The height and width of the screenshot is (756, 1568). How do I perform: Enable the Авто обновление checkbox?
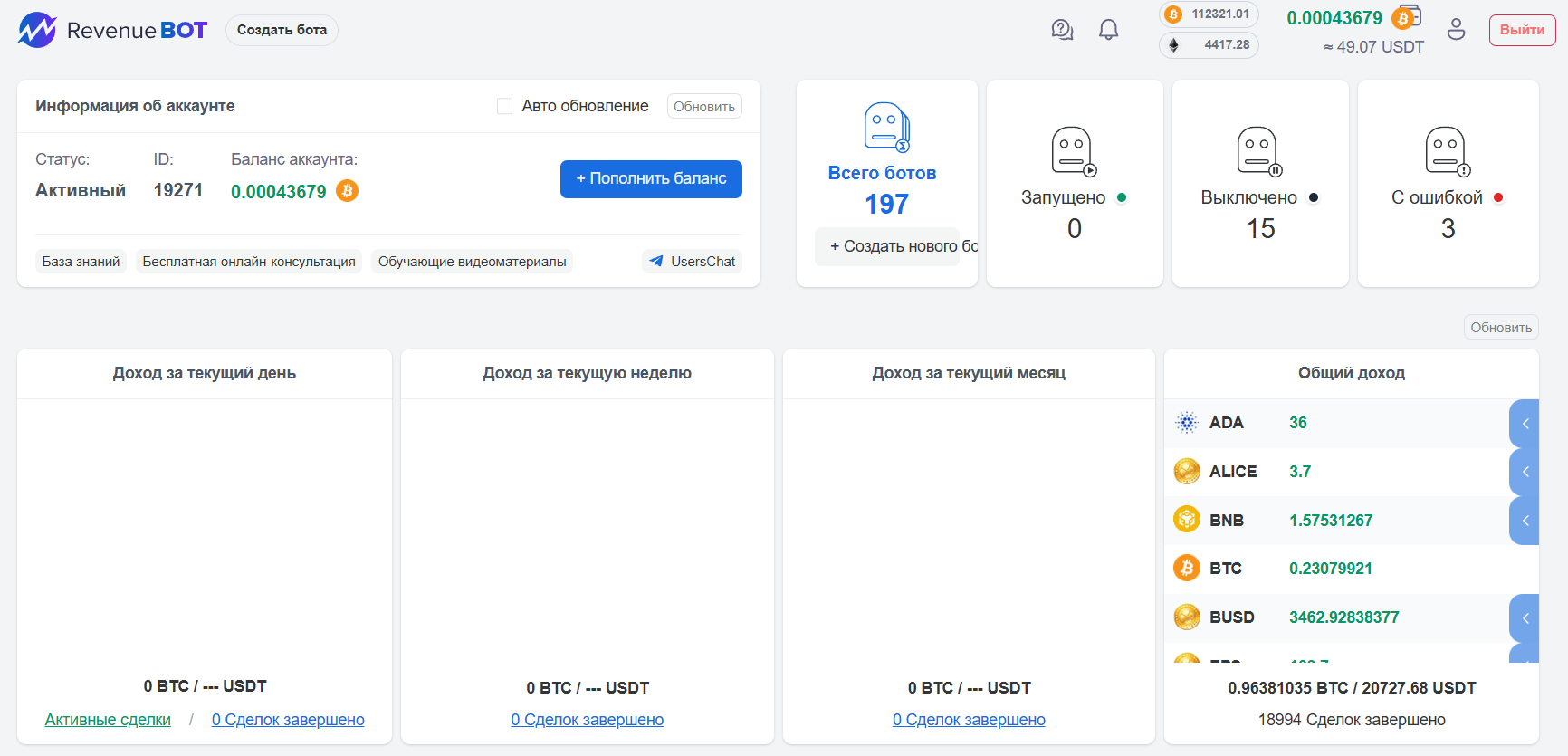(x=505, y=107)
